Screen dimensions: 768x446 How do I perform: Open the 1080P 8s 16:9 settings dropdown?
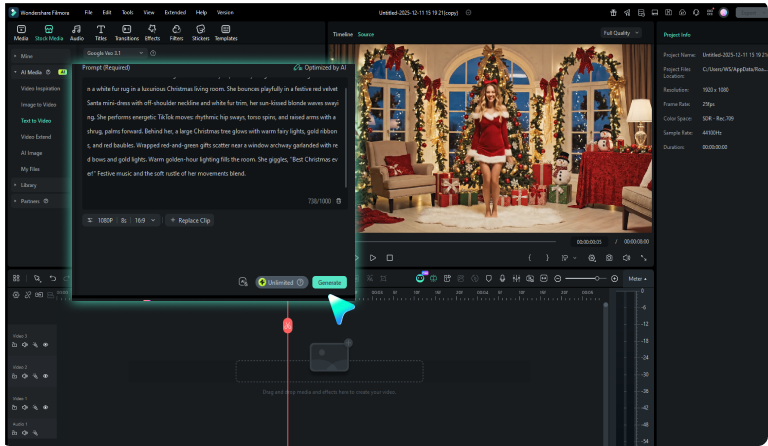tap(121, 220)
